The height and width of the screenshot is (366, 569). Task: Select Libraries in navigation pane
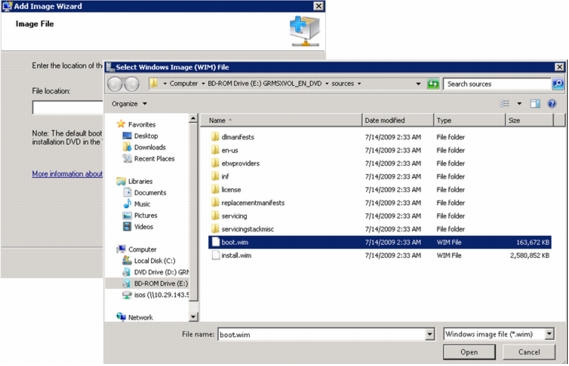135,181
